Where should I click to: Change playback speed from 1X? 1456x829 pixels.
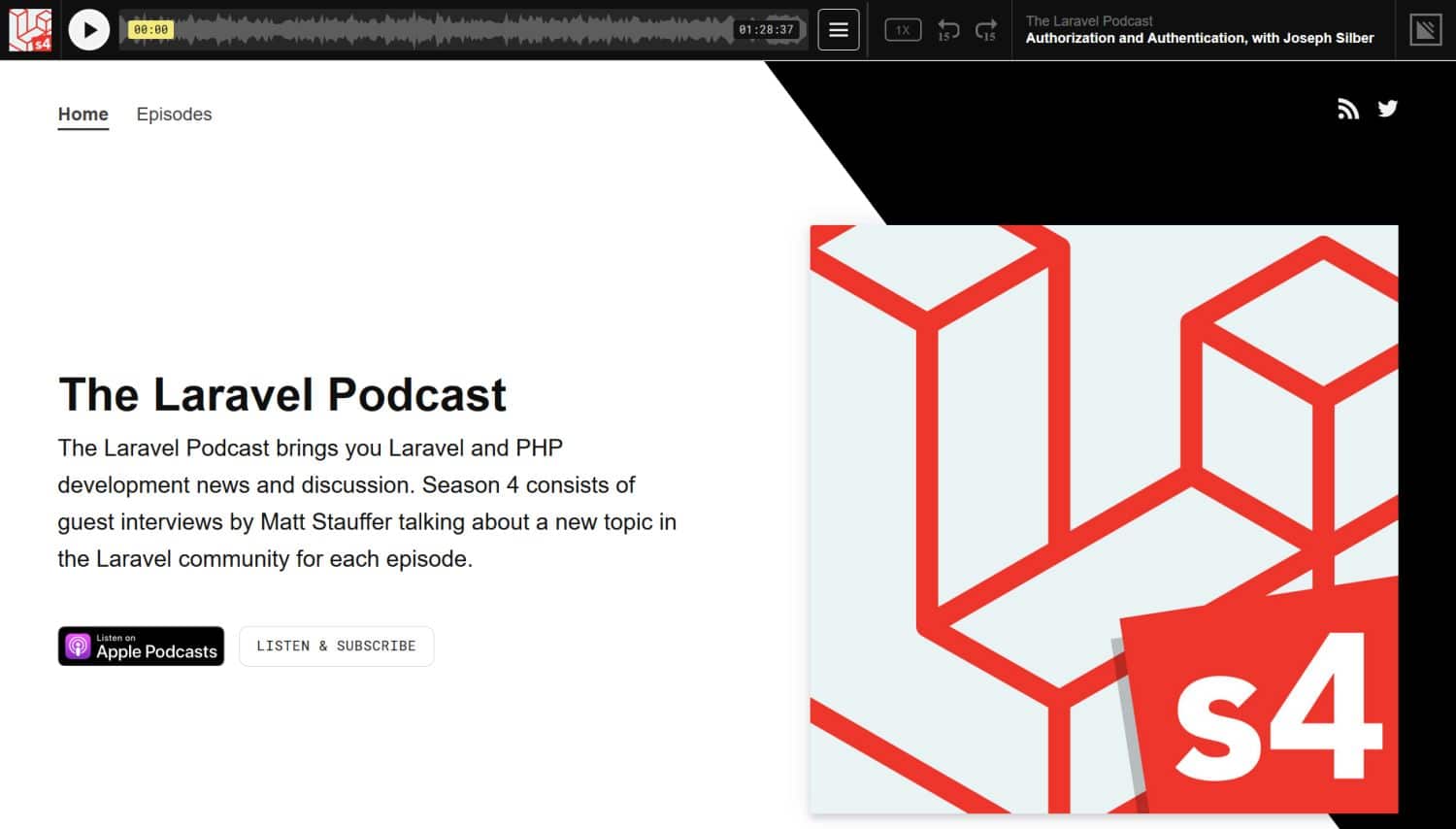pos(902,29)
